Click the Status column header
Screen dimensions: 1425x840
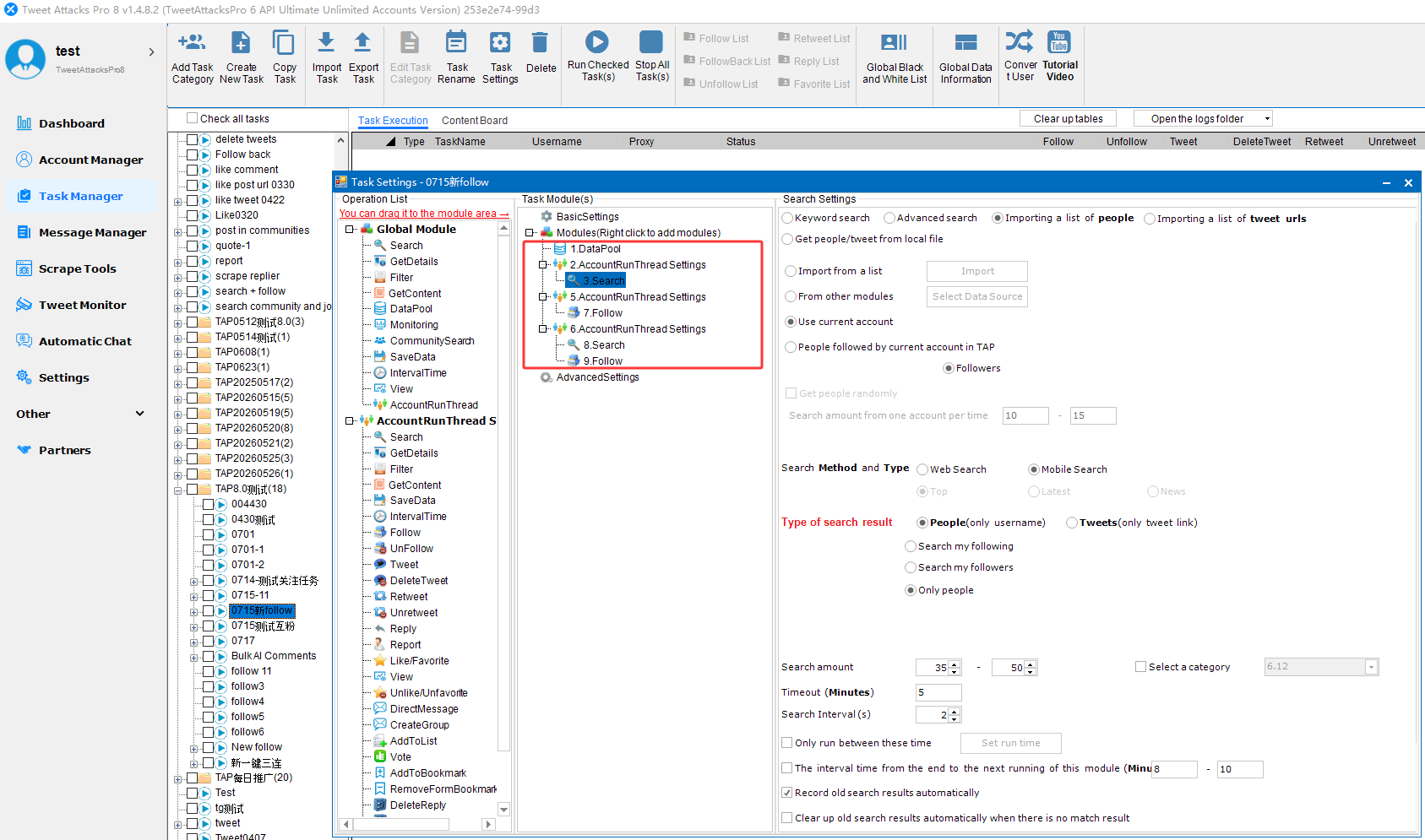click(x=741, y=142)
